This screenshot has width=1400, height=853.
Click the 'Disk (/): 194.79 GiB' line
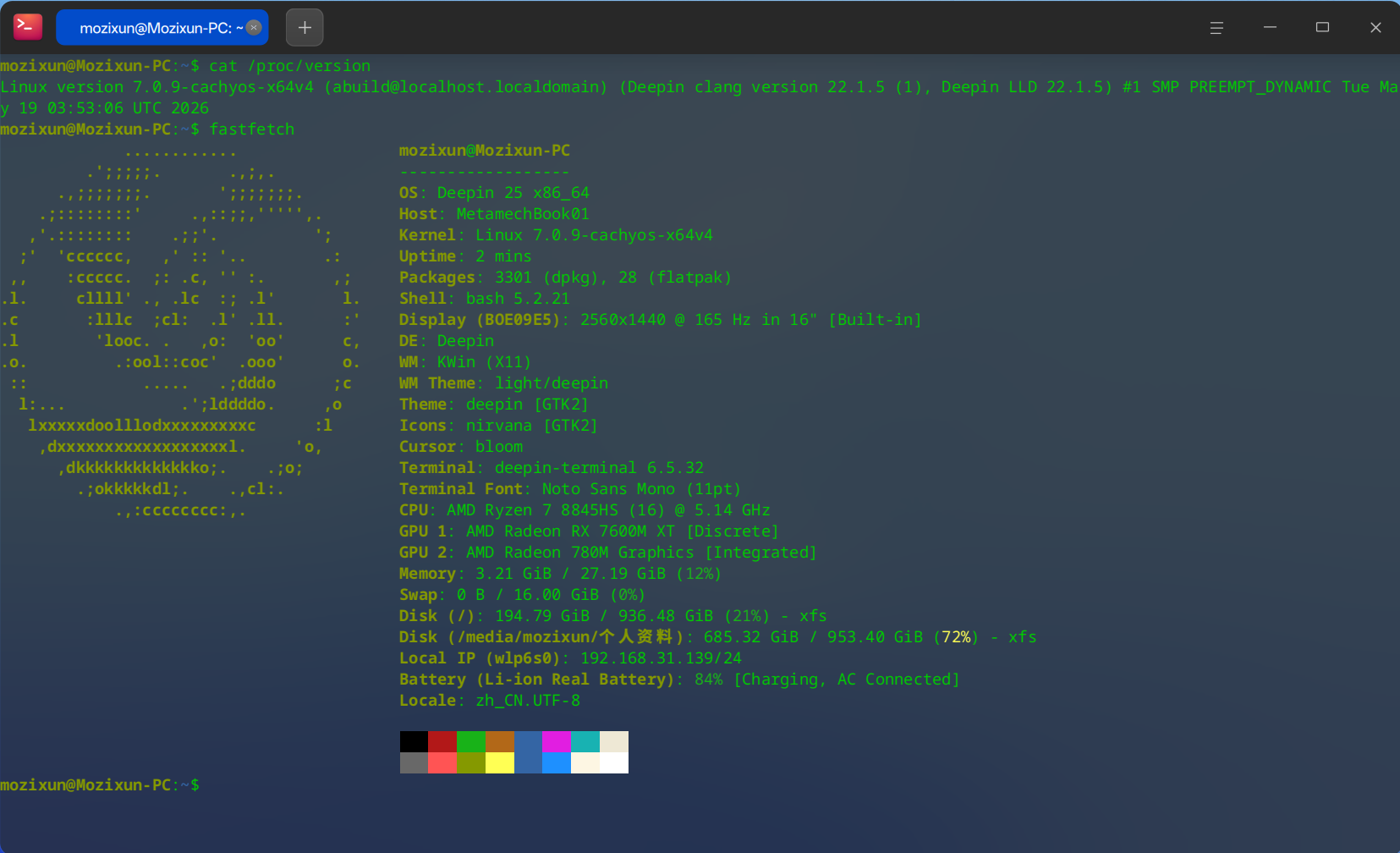613,616
